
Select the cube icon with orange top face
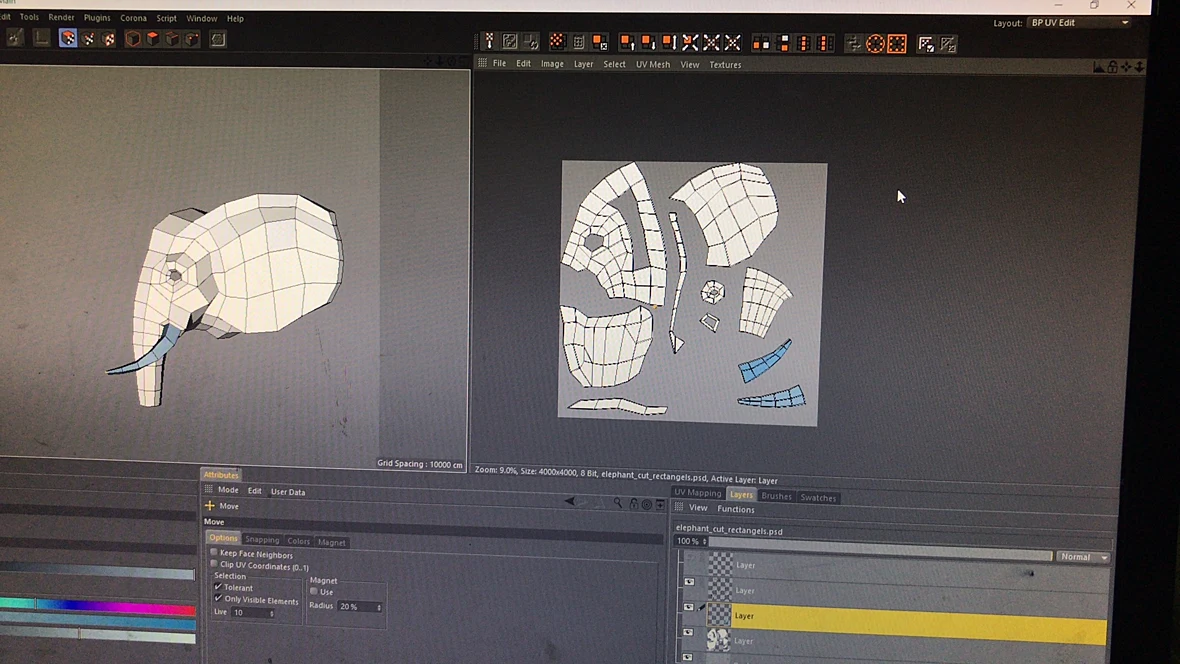[152, 38]
